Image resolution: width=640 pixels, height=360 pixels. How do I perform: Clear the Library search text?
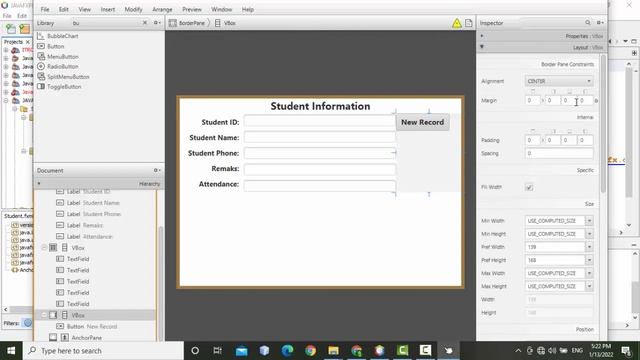click(x=145, y=23)
